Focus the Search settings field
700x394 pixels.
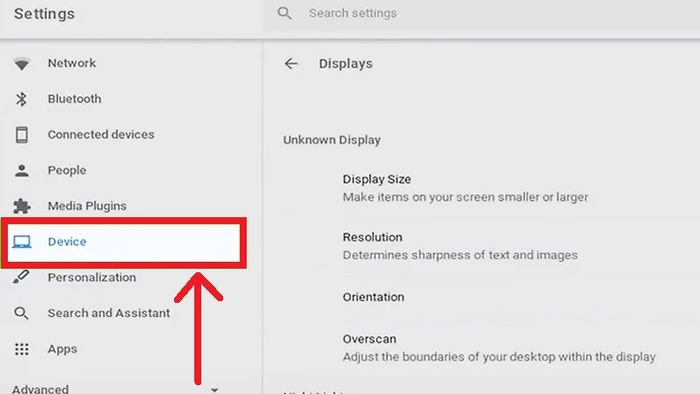pos(481,14)
